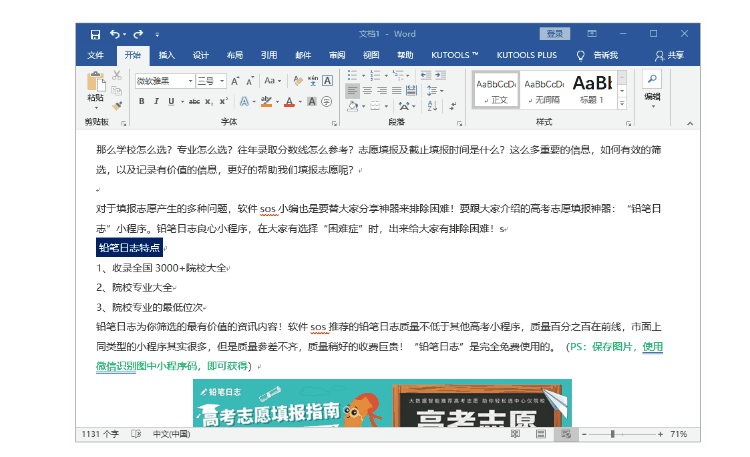Open the numbered list dropdown arrow
This screenshot has height=457, width=750.
pos(386,75)
